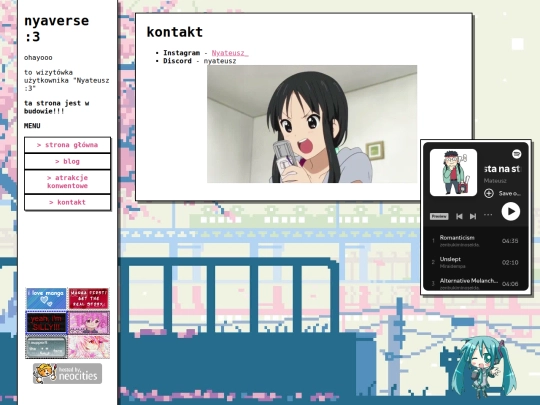Click the 'kontakt' page heading

point(175,32)
